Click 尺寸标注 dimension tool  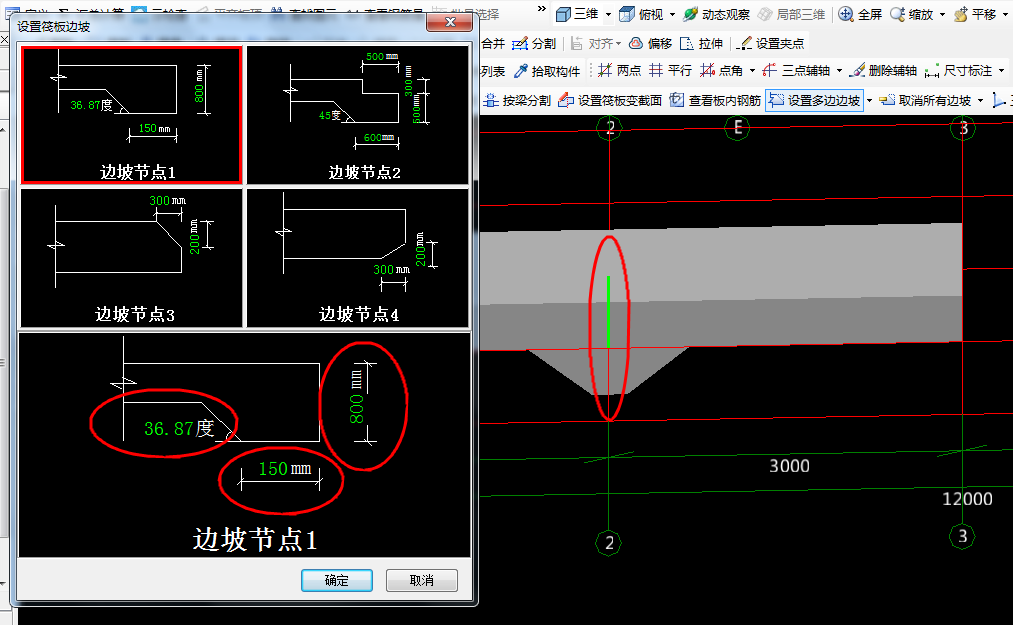pos(959,70)
